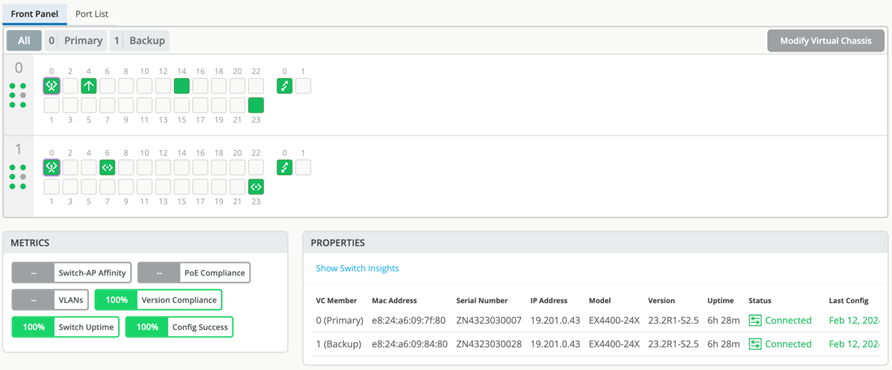The height and width of the screenshot is (370, 892).
Task: Open the Config Success metric
Action: click(x=179, y=327)
